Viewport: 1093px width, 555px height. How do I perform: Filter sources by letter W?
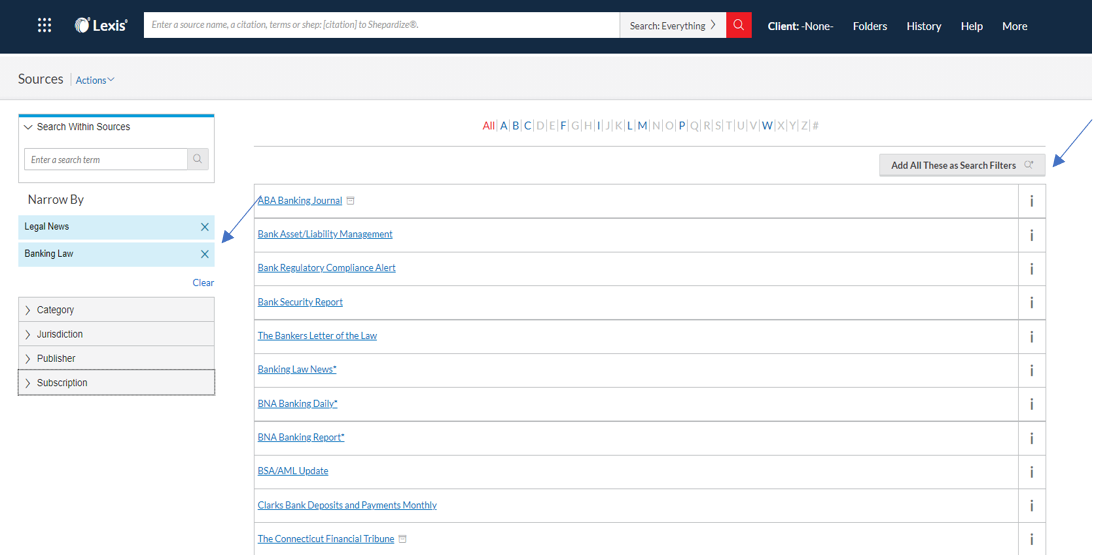[x=767, y=126]
